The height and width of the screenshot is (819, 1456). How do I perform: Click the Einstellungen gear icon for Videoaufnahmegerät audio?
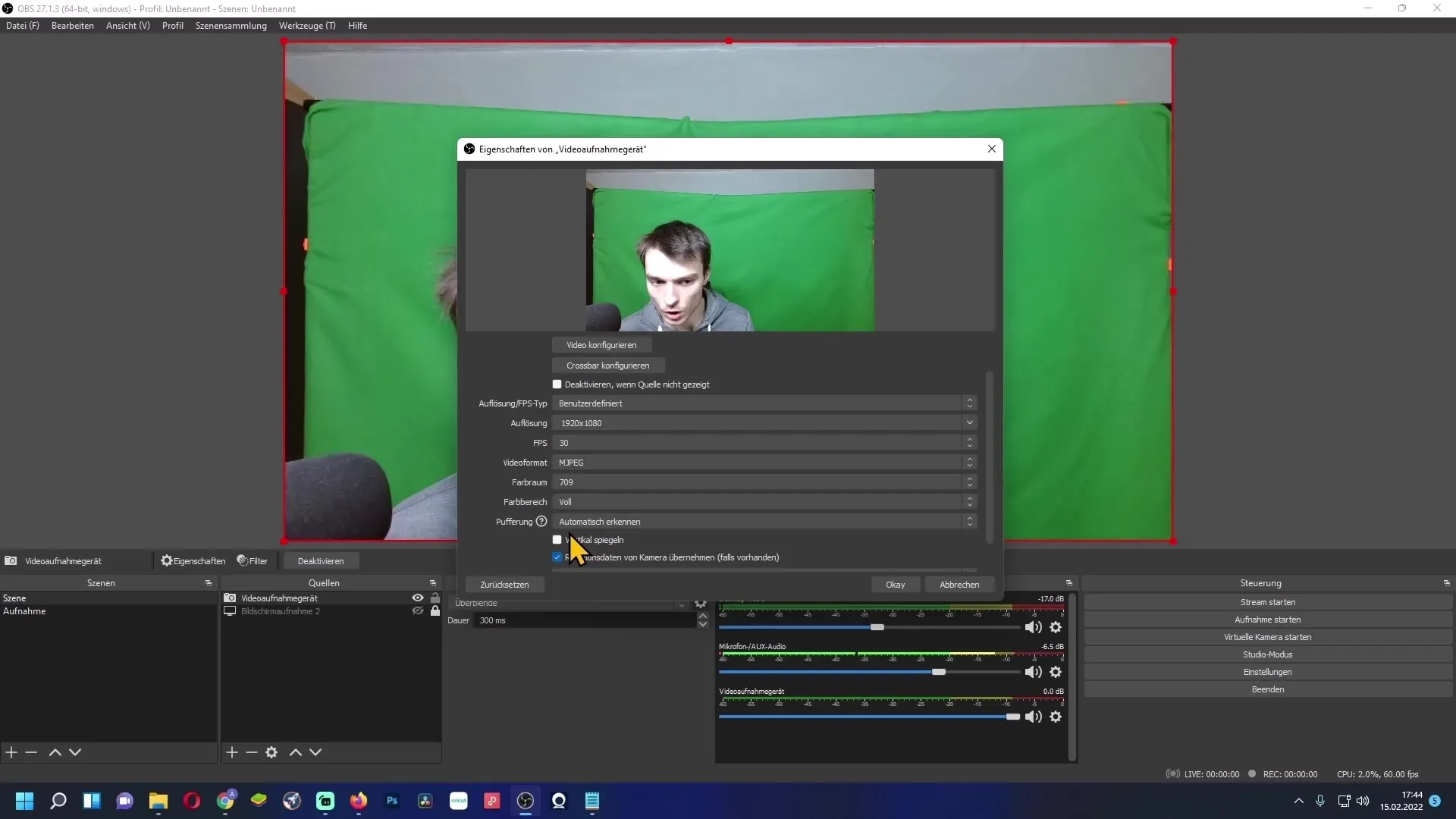pos(1056,716)
